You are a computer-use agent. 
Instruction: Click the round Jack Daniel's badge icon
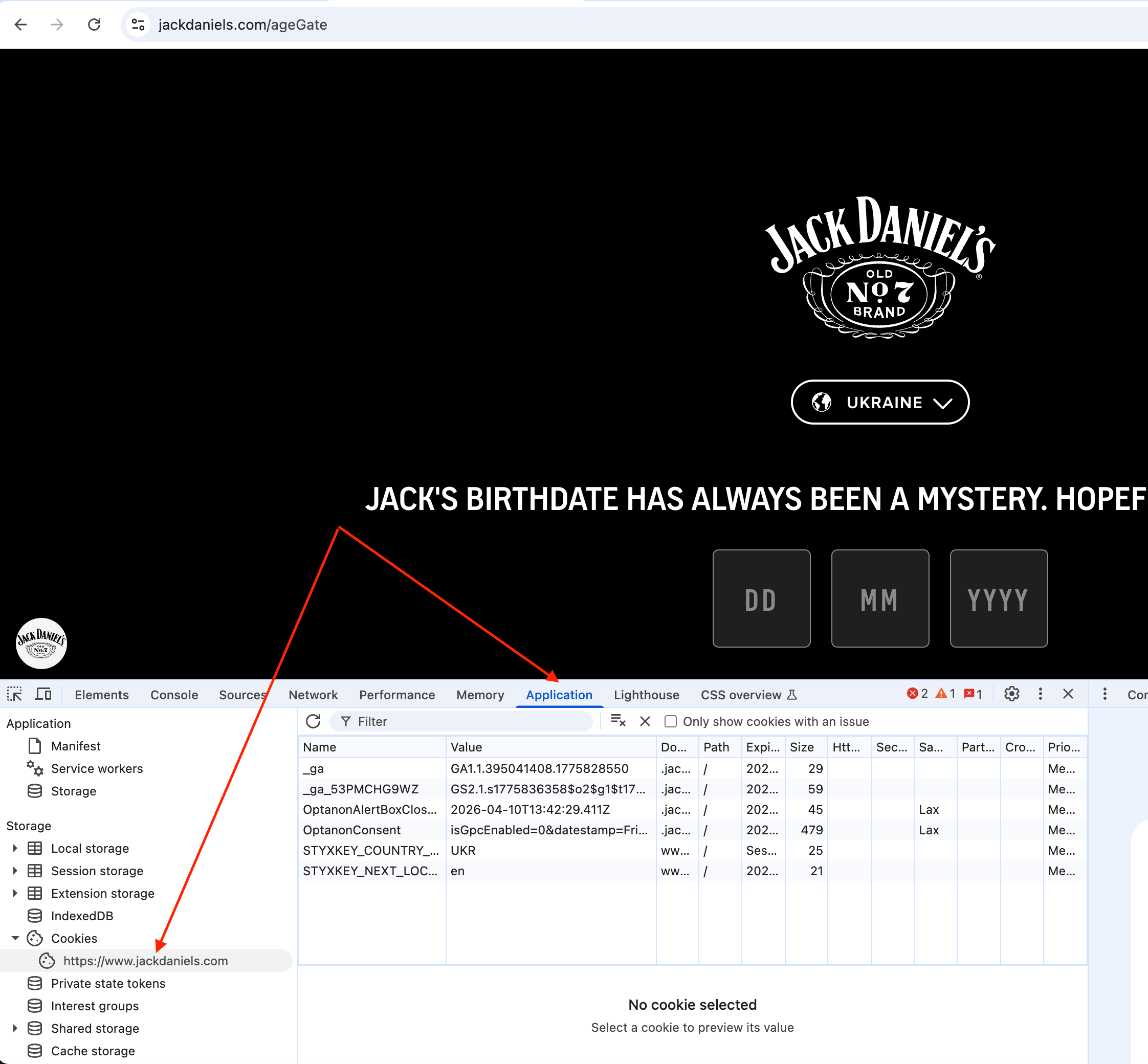click(41, 643)
